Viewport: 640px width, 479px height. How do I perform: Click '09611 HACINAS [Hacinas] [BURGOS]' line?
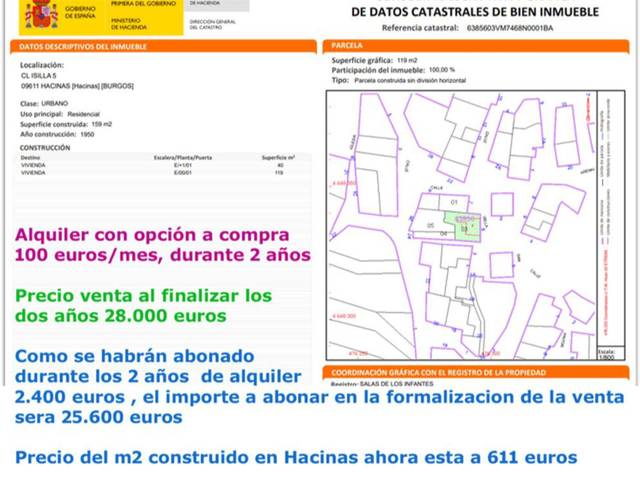(77, 86)
